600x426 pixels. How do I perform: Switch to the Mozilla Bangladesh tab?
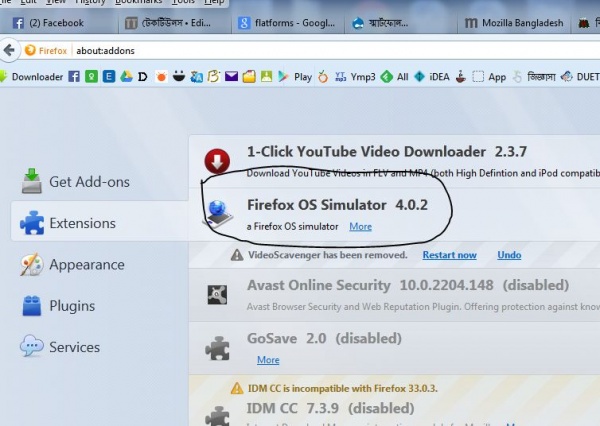click(514, 23)
